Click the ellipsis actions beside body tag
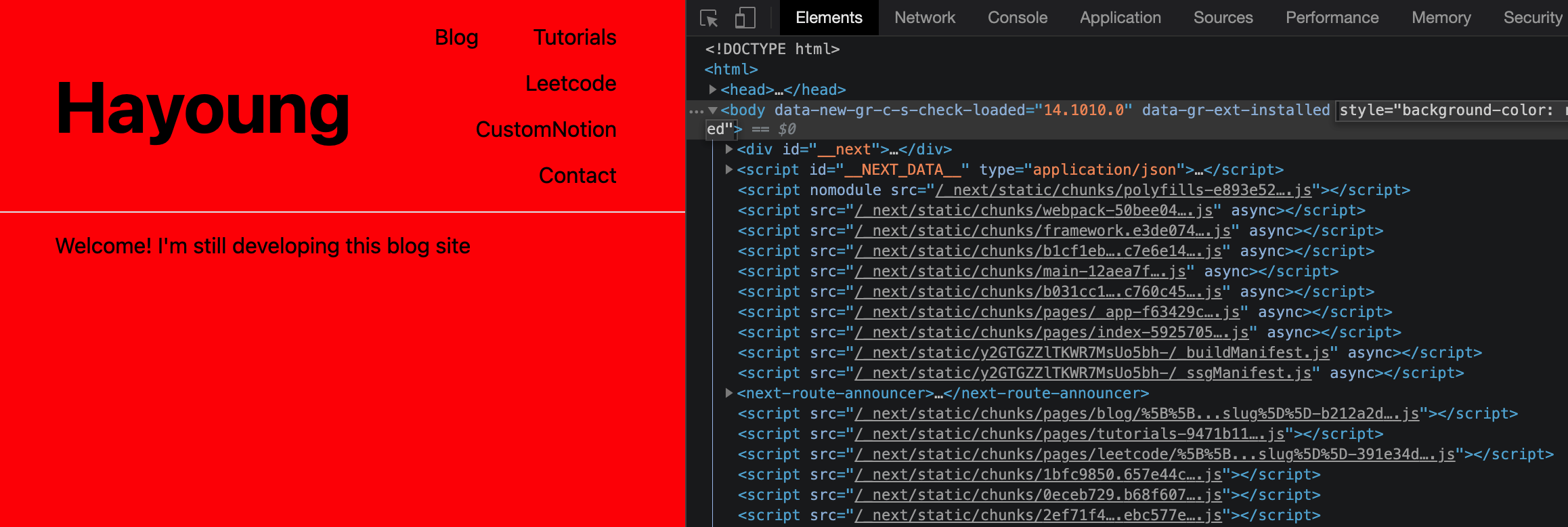The height and width of the screenshot is (527, 1568). pyautogui.click(x=696, y=111)
